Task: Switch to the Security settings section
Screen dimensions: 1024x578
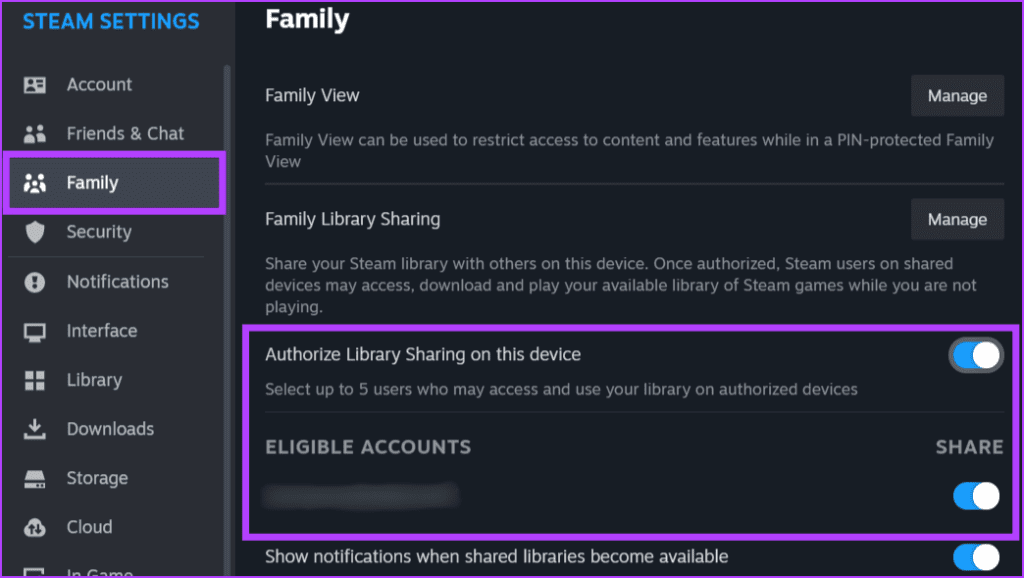Action: pos(98,232)
